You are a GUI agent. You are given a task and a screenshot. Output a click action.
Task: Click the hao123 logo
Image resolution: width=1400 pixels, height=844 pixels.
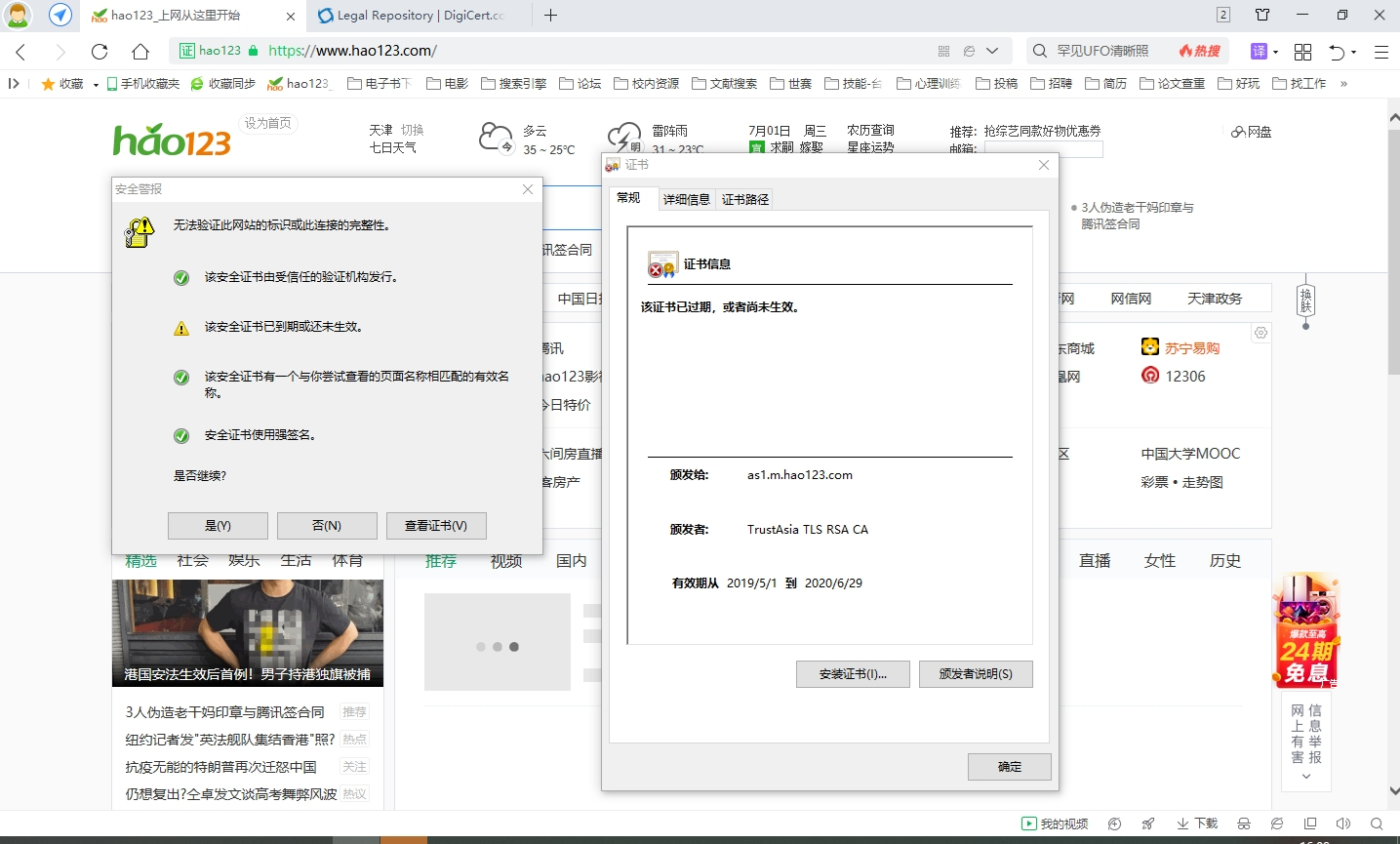172,141
